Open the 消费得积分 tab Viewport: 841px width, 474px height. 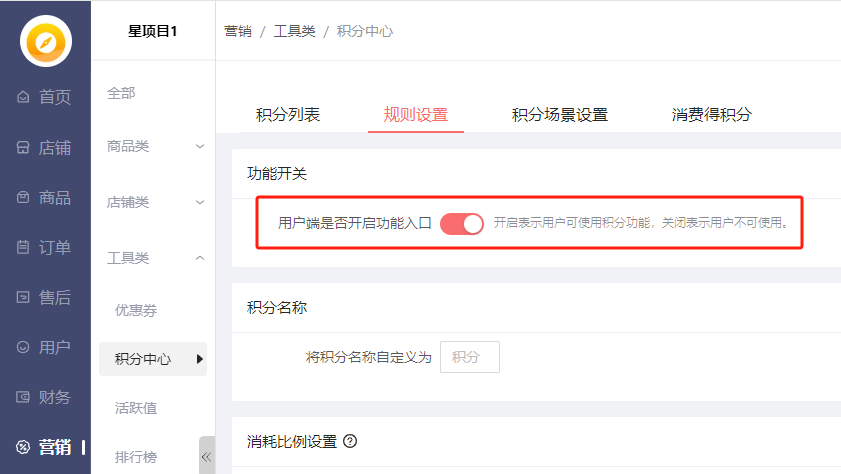(712, 114)
